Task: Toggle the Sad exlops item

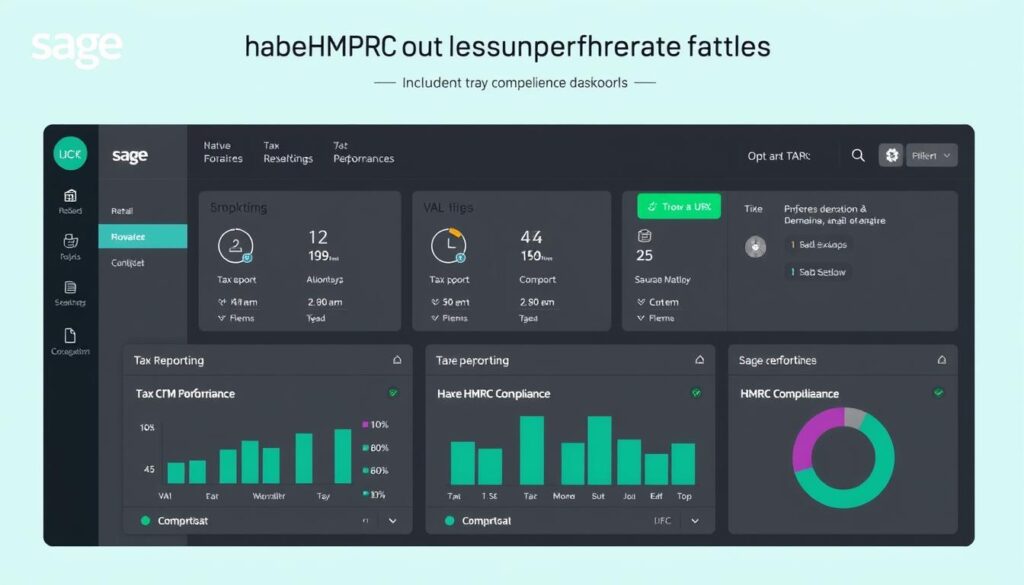Action: coord(818,244)
